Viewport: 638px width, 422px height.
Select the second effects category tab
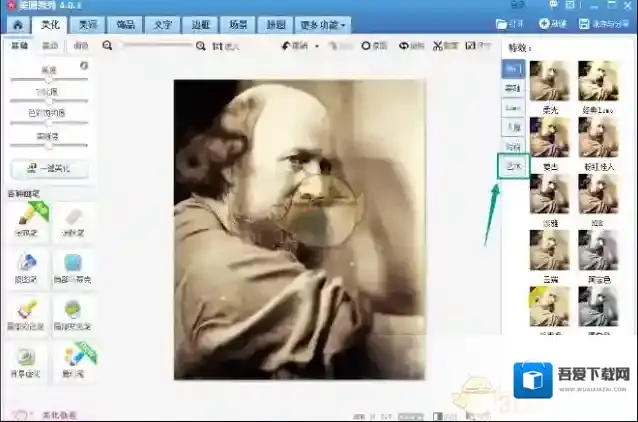coord(513,88)
